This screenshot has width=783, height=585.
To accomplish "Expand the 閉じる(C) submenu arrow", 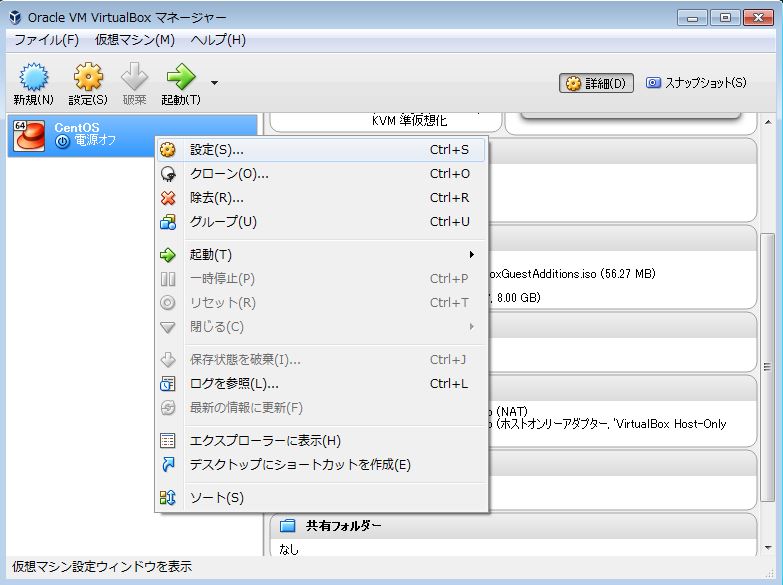I will pyautogui.click(x=471, y=327).
